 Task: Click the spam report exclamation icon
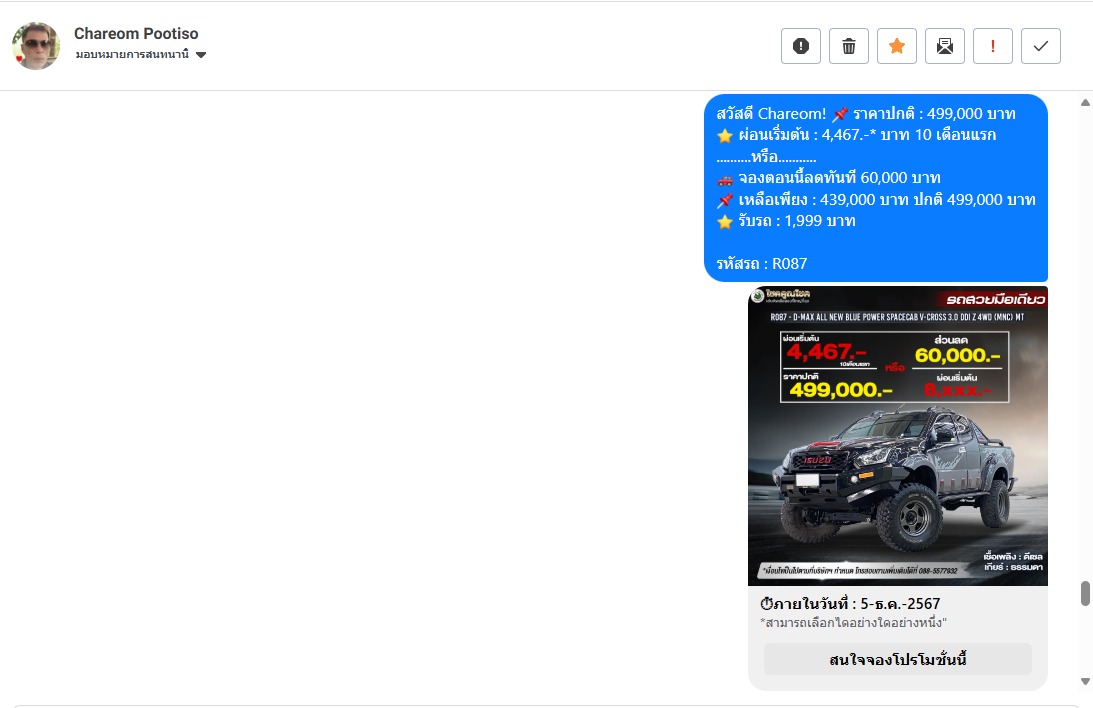click(801, 46)
